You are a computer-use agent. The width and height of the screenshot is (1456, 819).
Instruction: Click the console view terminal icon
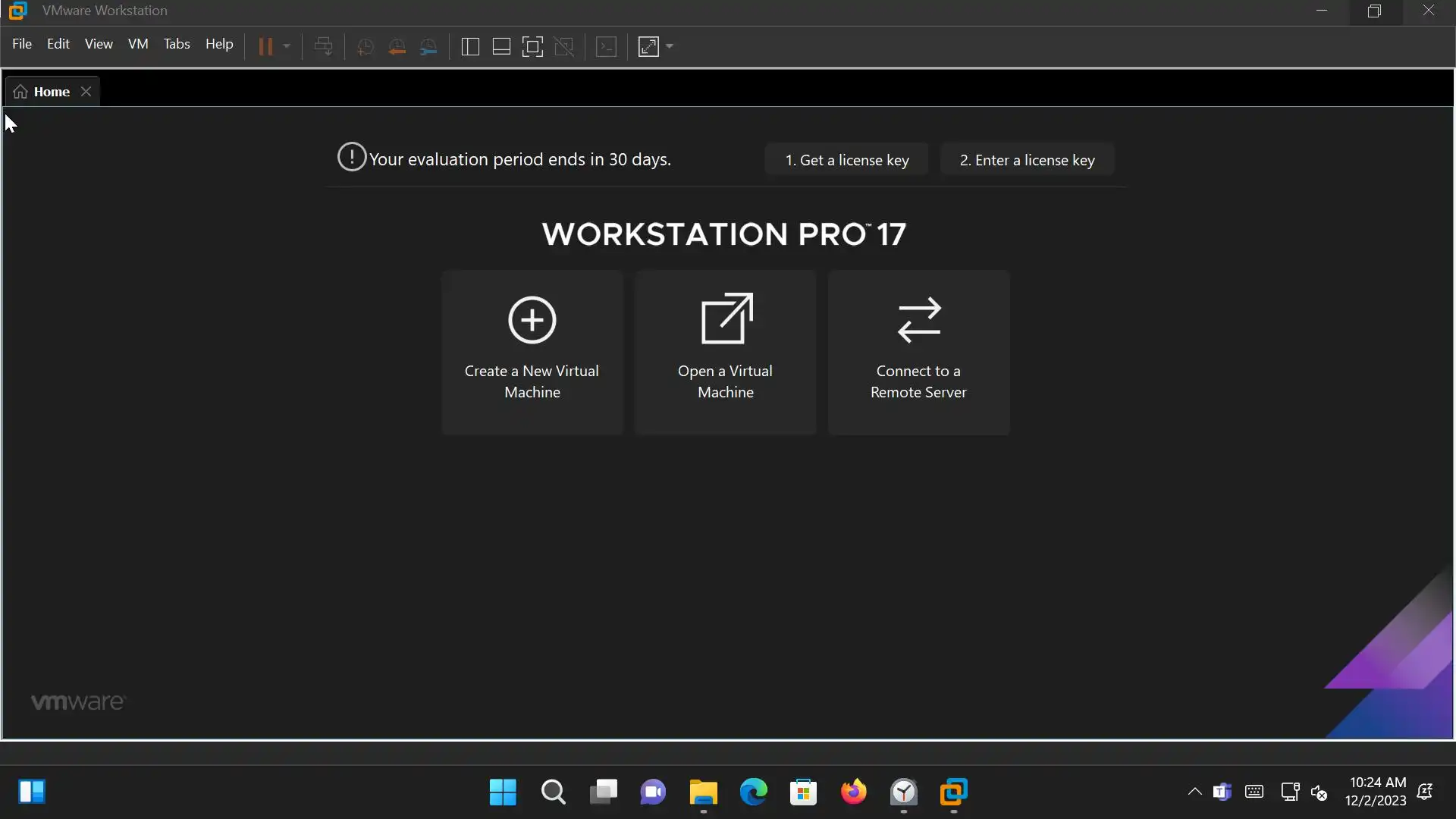[606, 47]
